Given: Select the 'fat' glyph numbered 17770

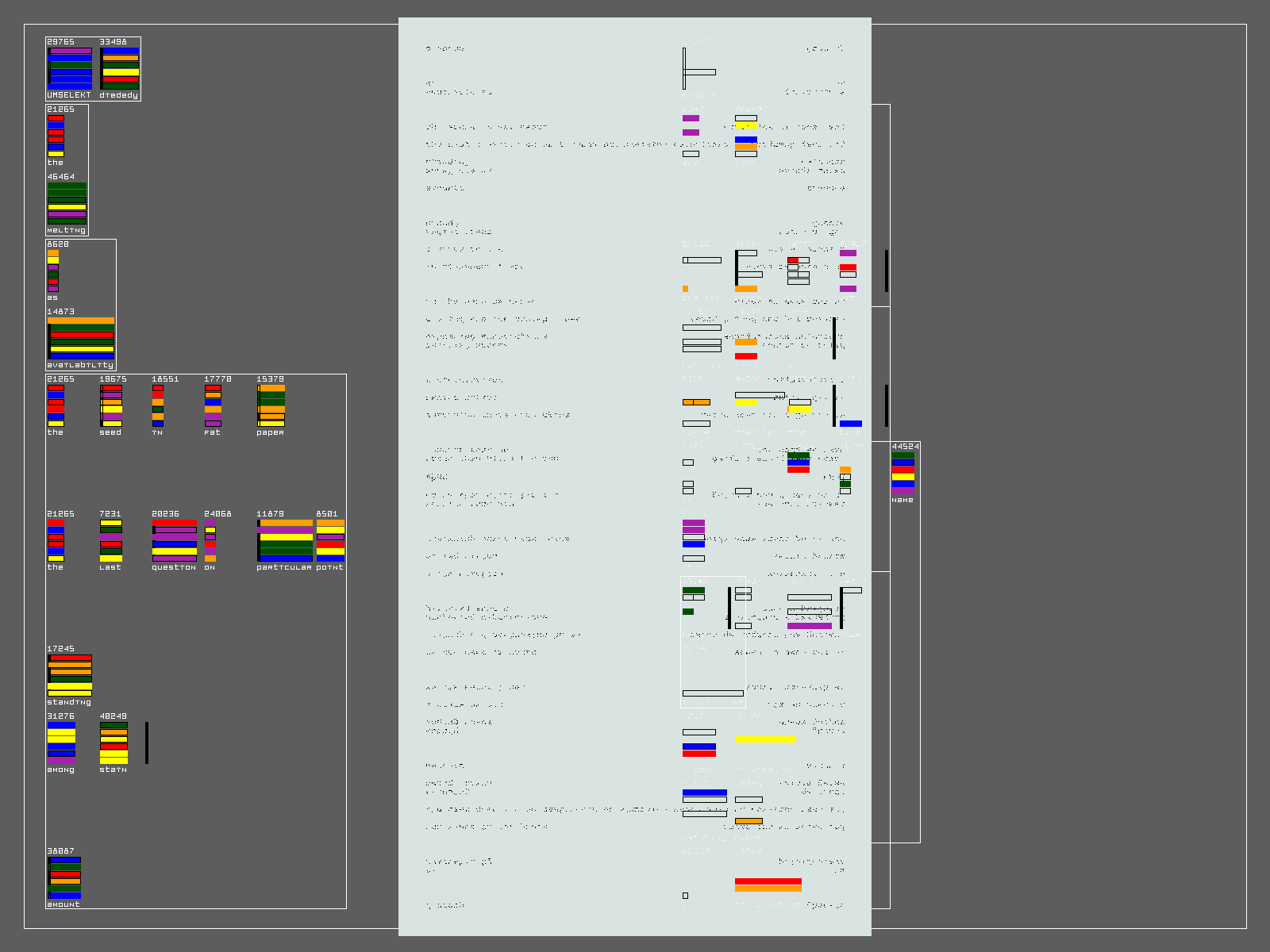Looking at the screenshot, I should coord(213,405).
